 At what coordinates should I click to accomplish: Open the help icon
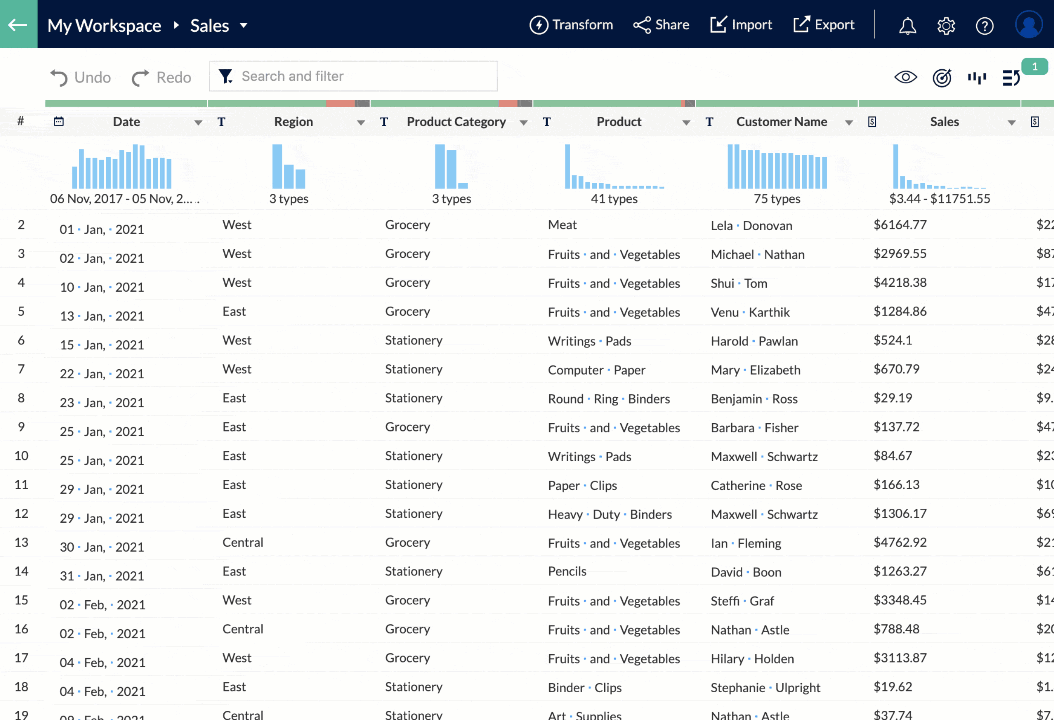tap(984, 25)
